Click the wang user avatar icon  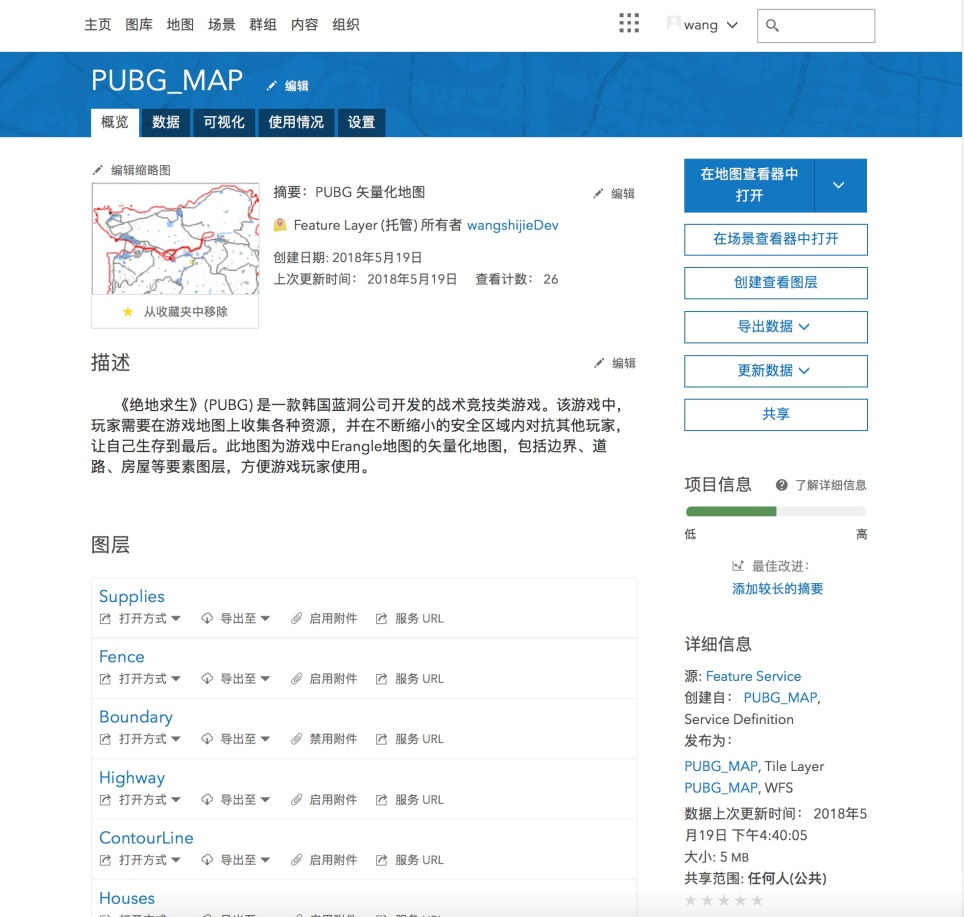click(674, 23)
